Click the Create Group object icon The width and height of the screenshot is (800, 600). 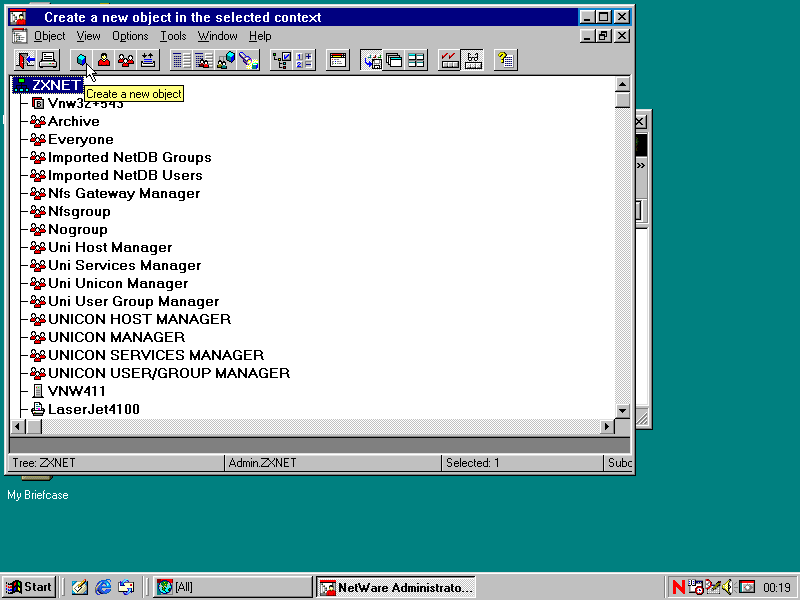click(x=126, y=60)
